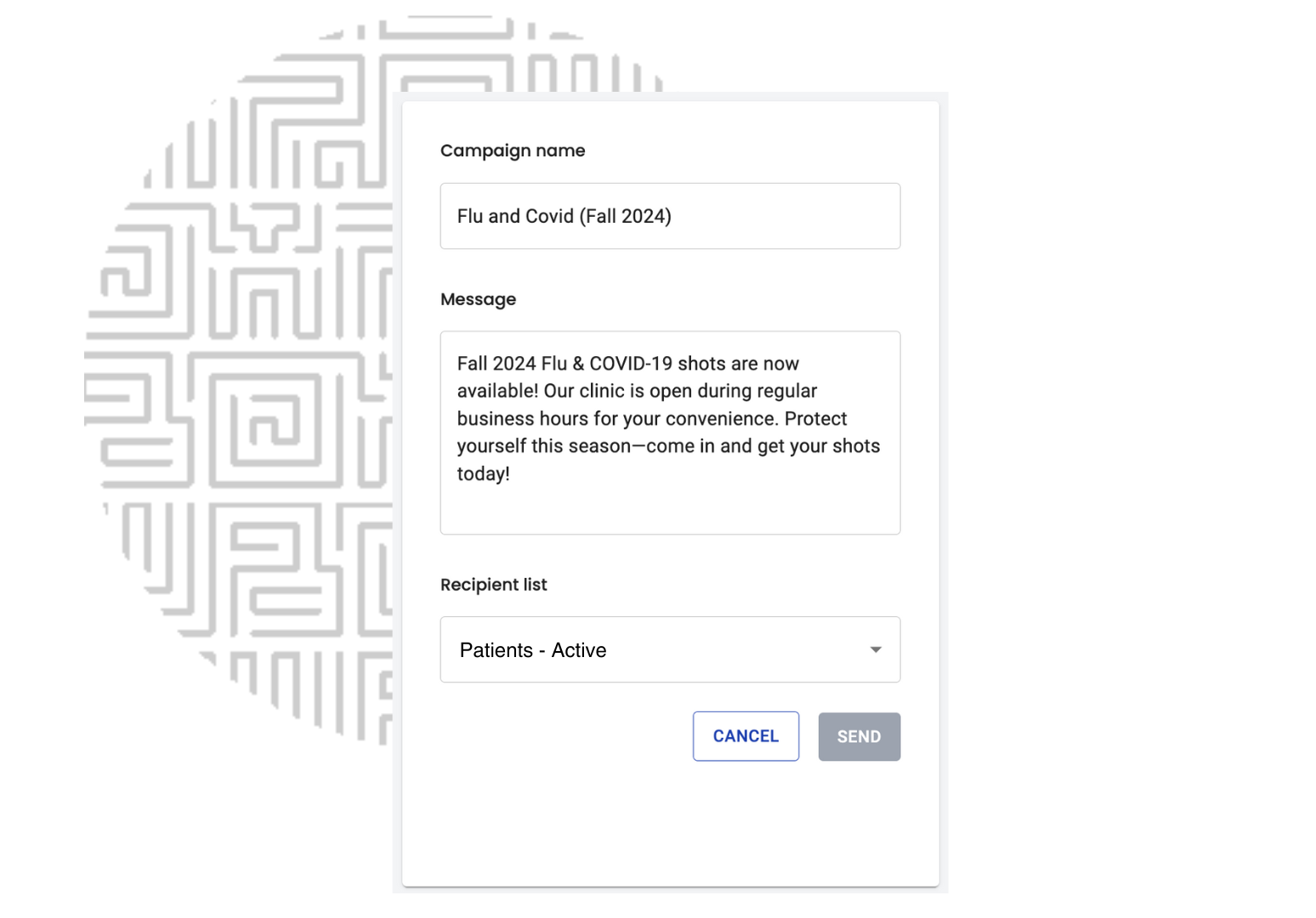Click the dropdown arrow caret icon
The image size is (1316, 918).
tap(875, 650)
